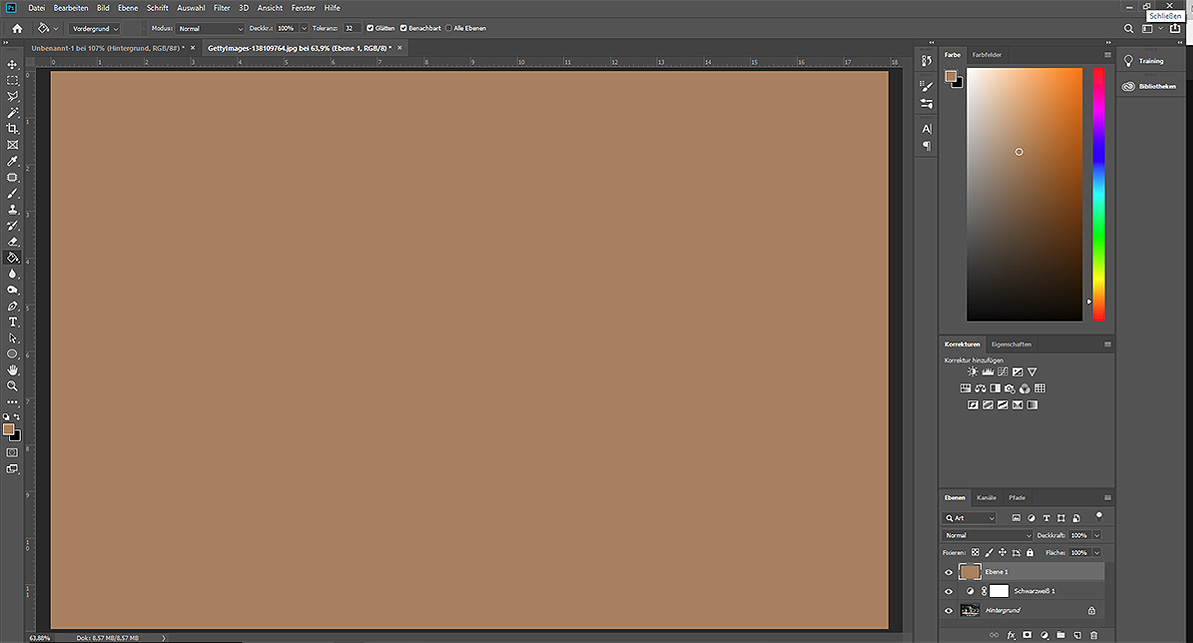The width and height of the screenshot is (1193, 643).
Task: Open the Filter menu
Action: click(221, 7)
